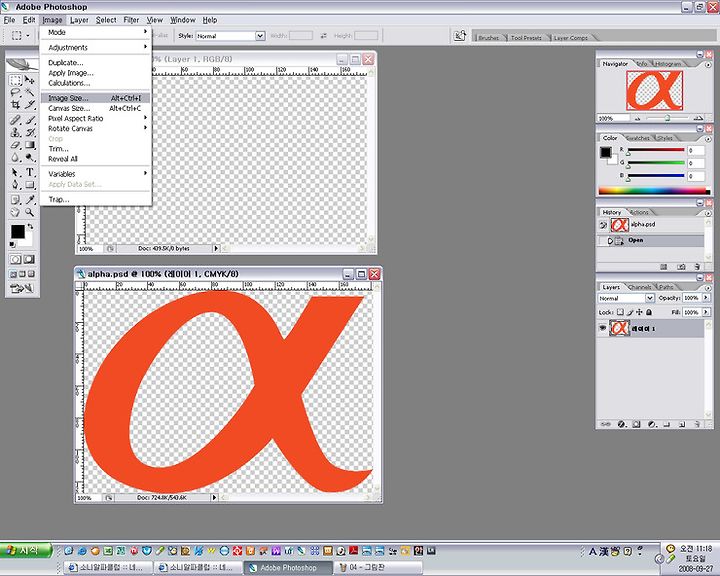Toggle lock transparent pixels in Layers panel

pyautogui.click(x=620, y=312)
